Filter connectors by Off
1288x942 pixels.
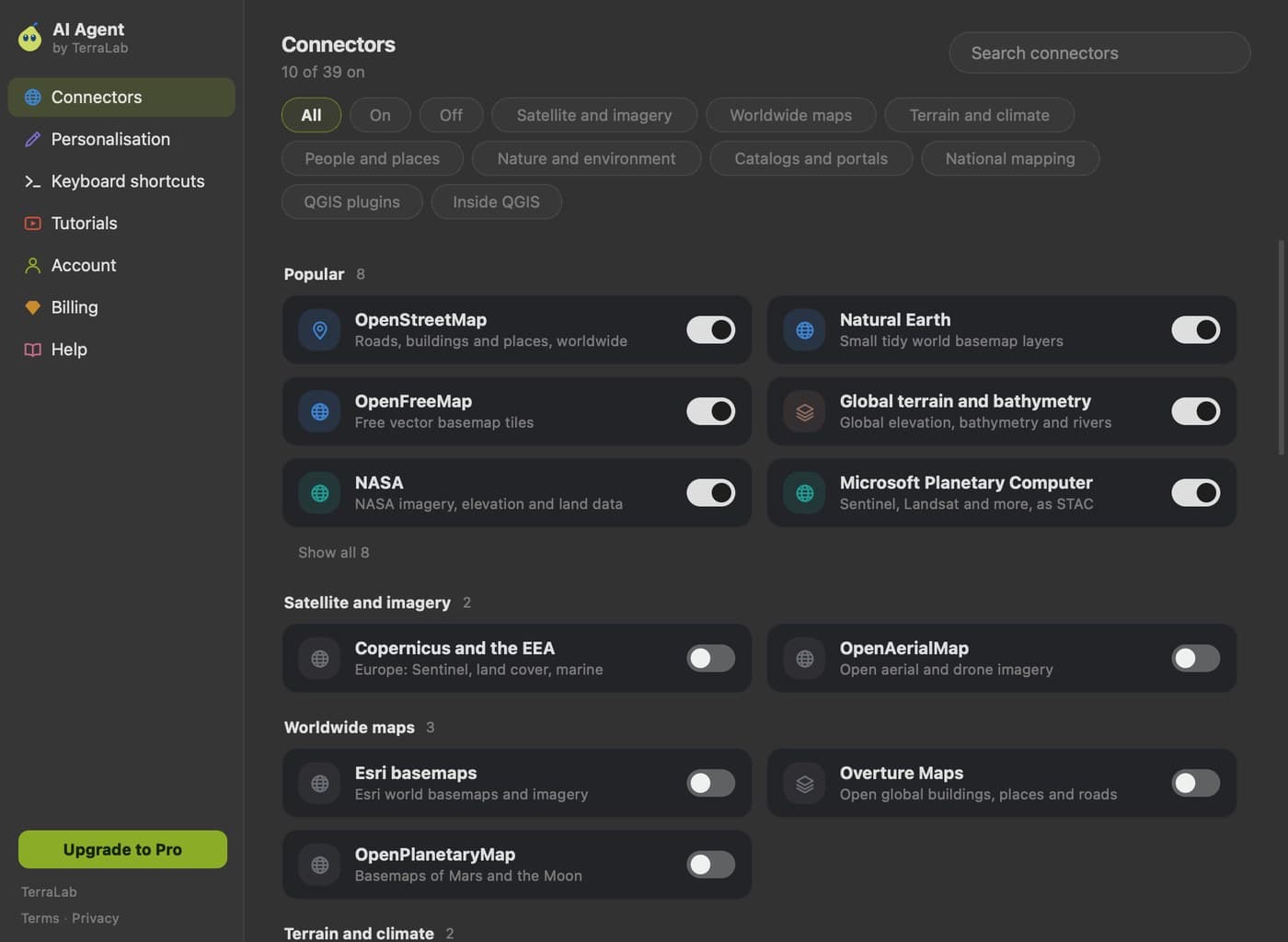[451, 115]
